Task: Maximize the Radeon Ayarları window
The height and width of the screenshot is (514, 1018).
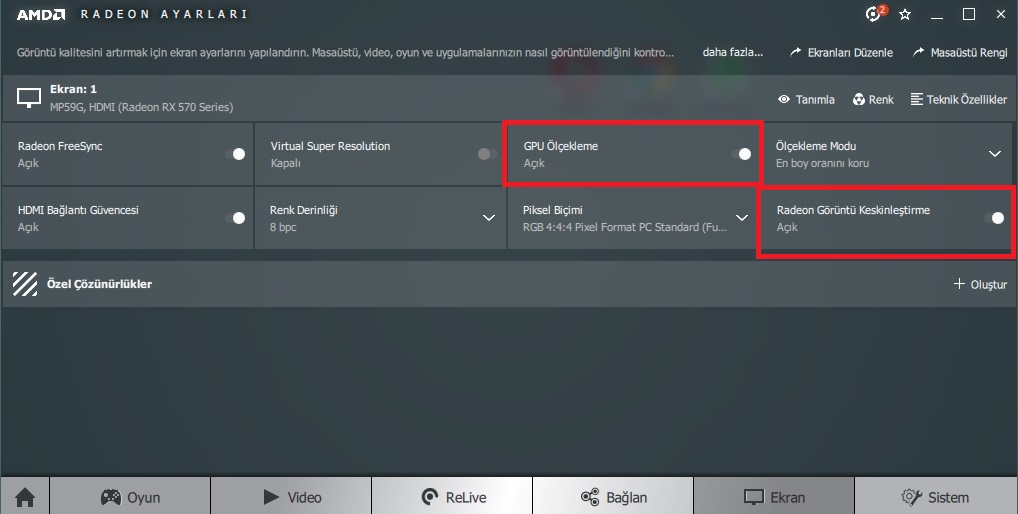Action: click(x=969, y=14)
